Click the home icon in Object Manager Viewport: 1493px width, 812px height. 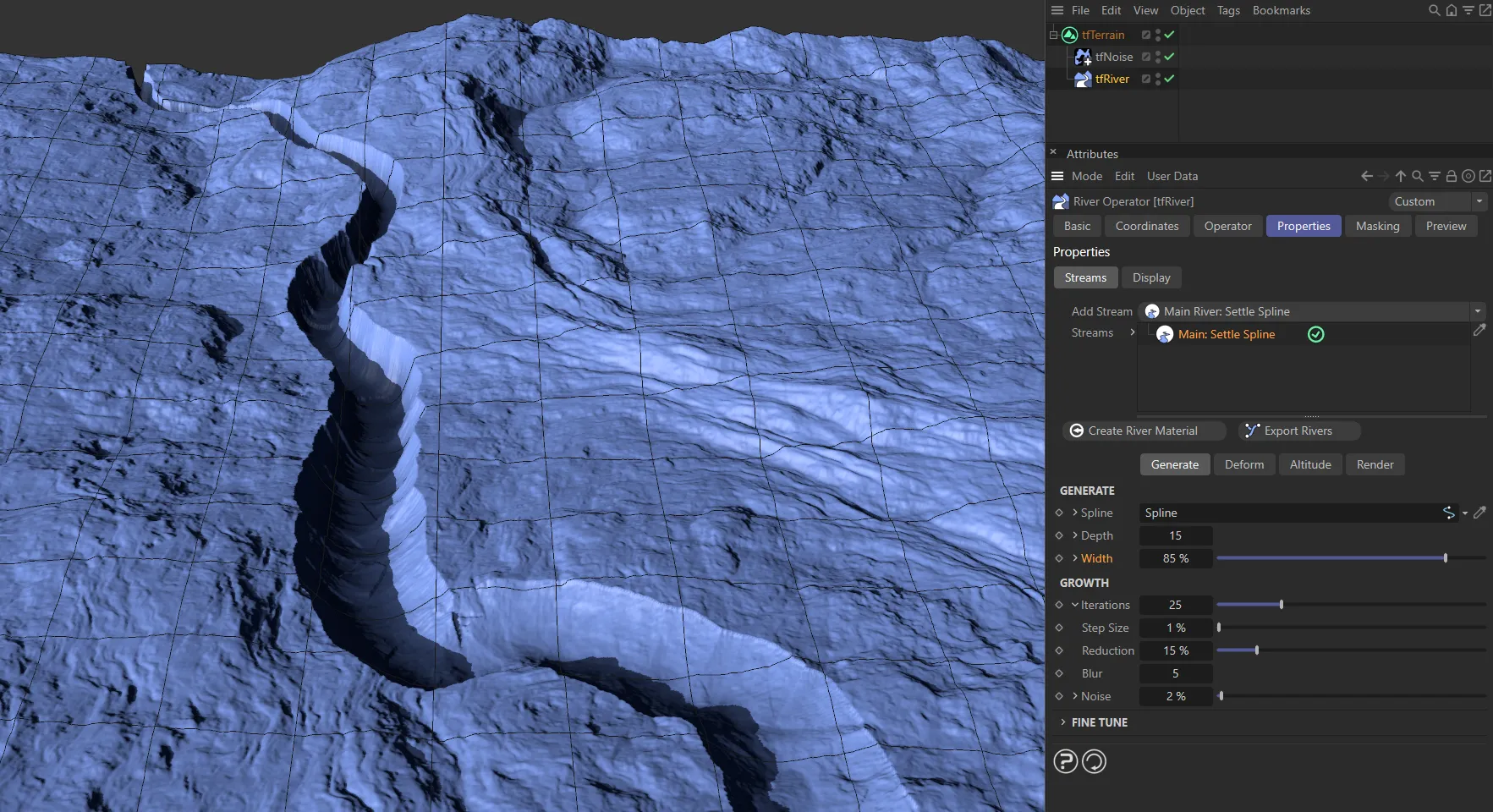click(1451, 10)
